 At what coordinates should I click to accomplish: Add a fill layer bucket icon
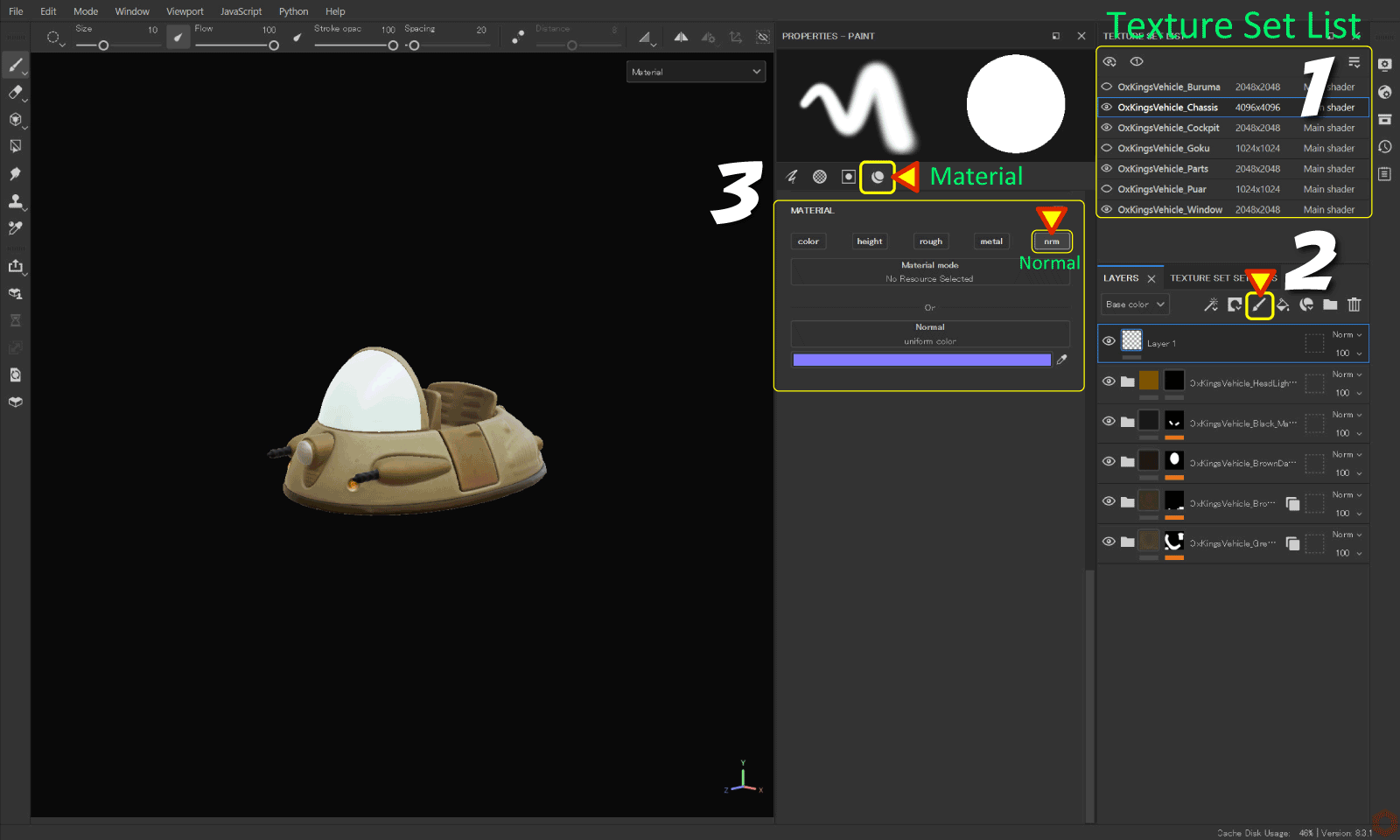tap(1283, 304)
